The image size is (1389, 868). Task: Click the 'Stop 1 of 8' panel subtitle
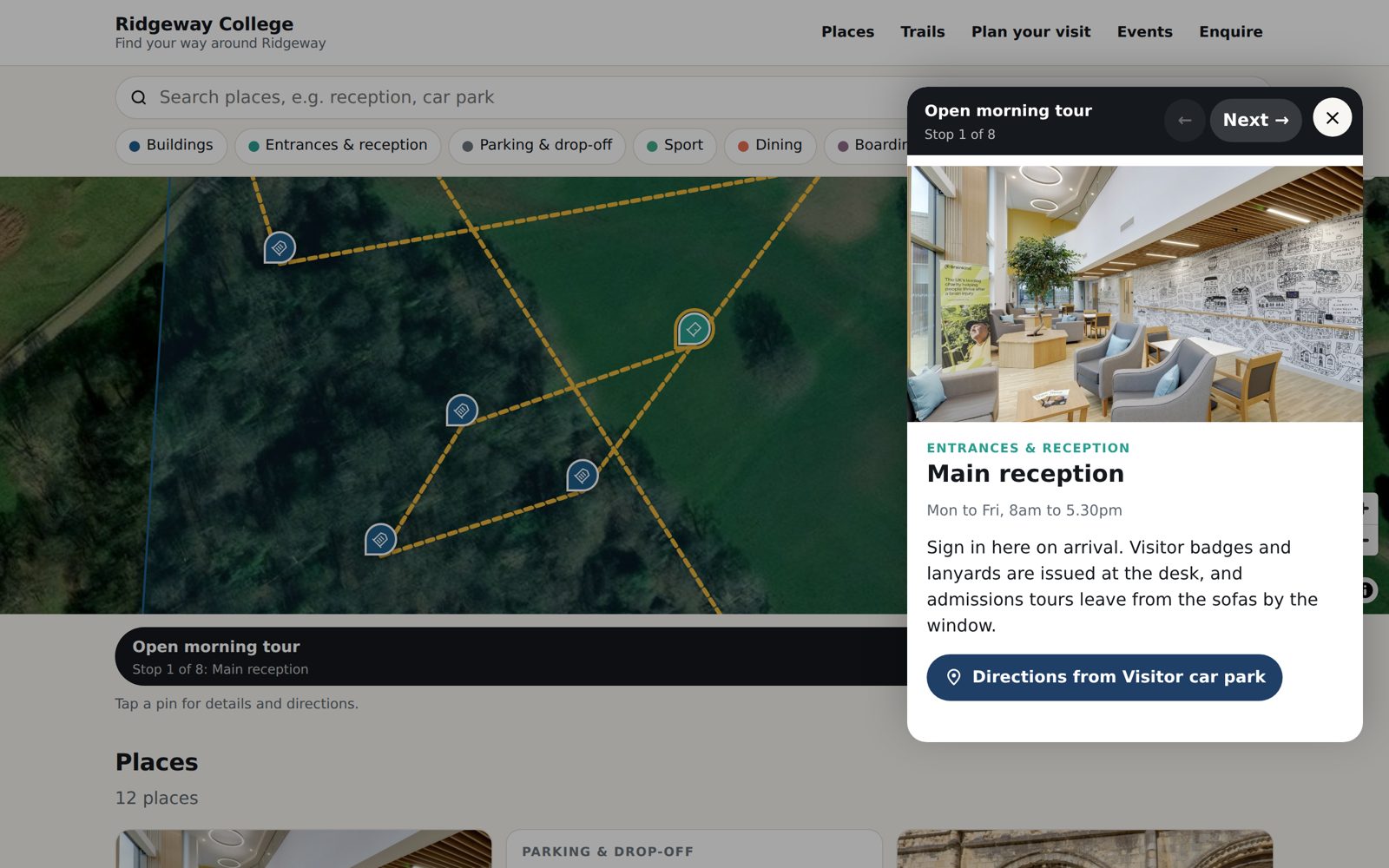(959, 135)
